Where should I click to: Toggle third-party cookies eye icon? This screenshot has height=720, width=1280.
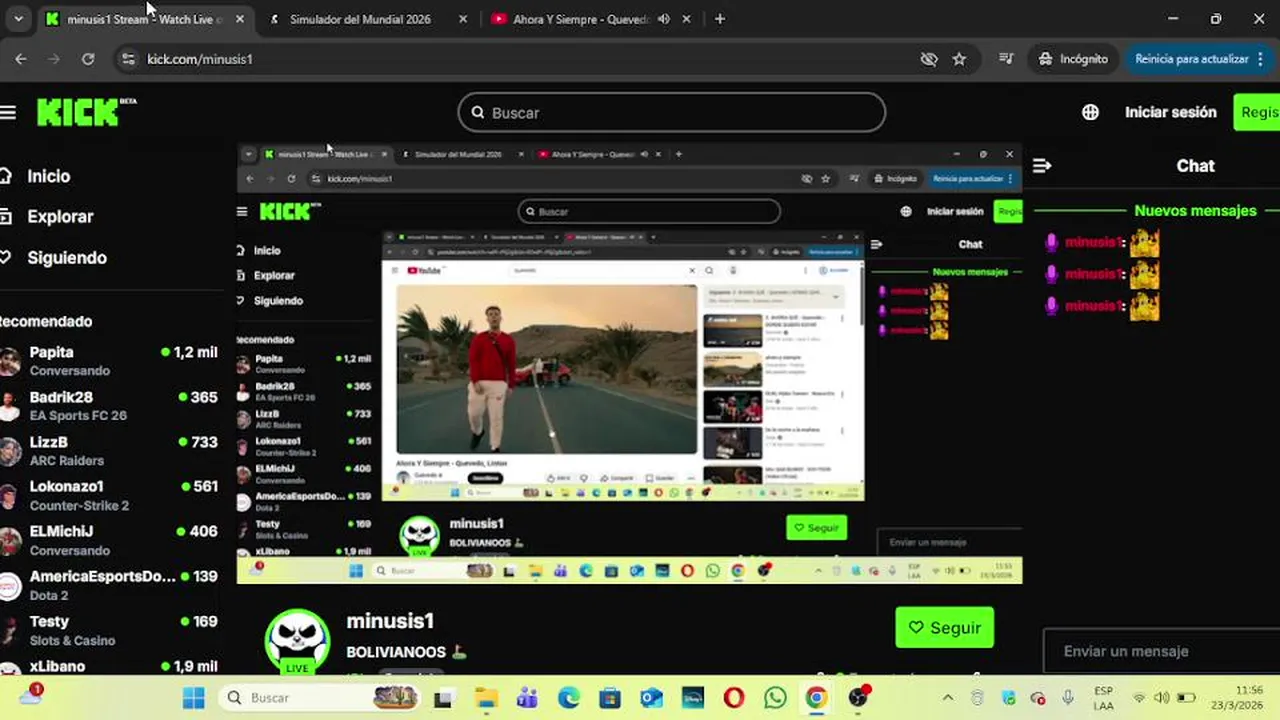coord(929,59)
